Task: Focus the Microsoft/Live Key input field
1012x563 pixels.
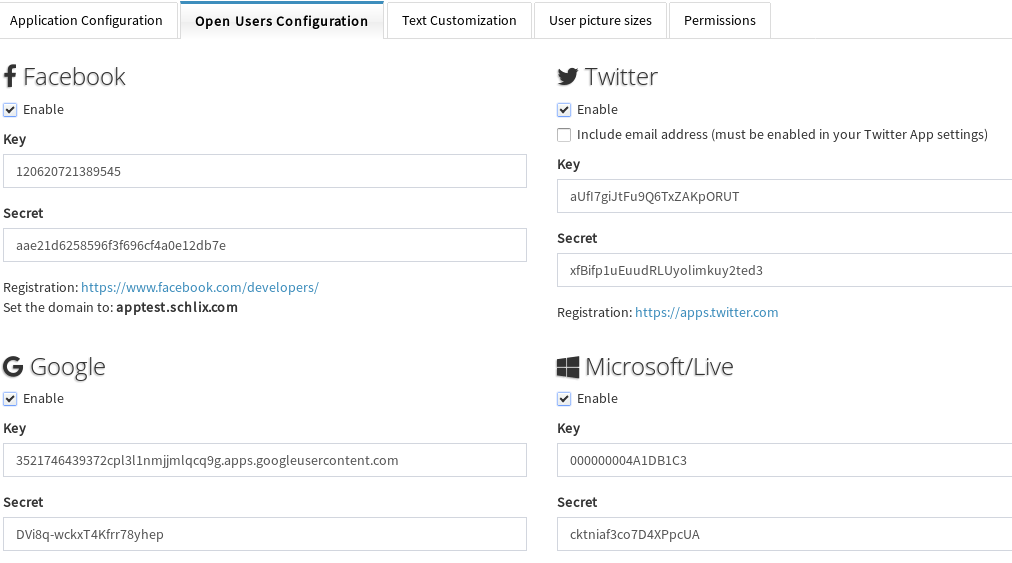Action: click(784, 460)
